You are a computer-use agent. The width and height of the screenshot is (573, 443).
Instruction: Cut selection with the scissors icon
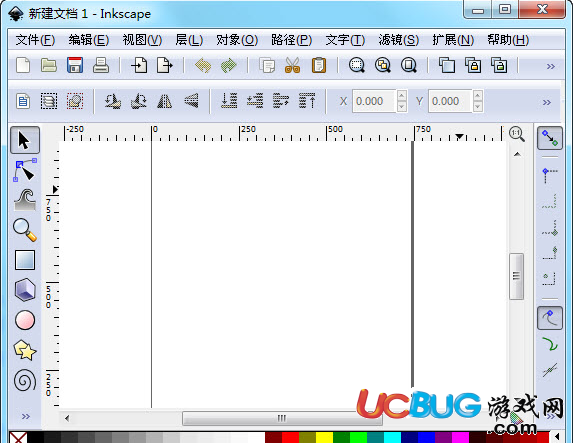click(x=292, y=65)
